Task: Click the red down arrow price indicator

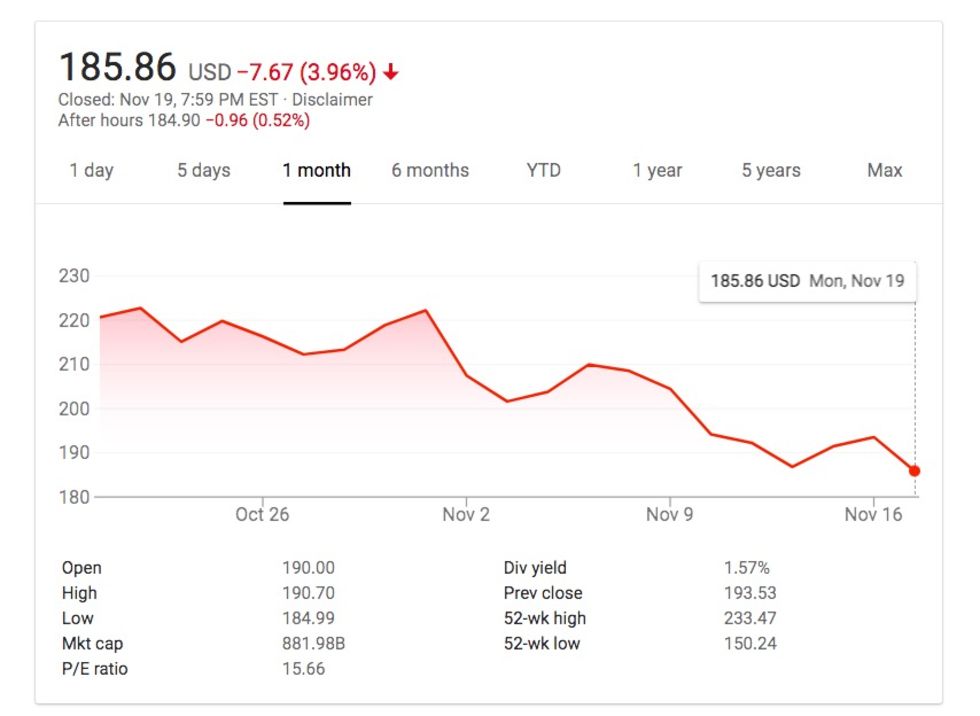Action: tap(391, 72)
